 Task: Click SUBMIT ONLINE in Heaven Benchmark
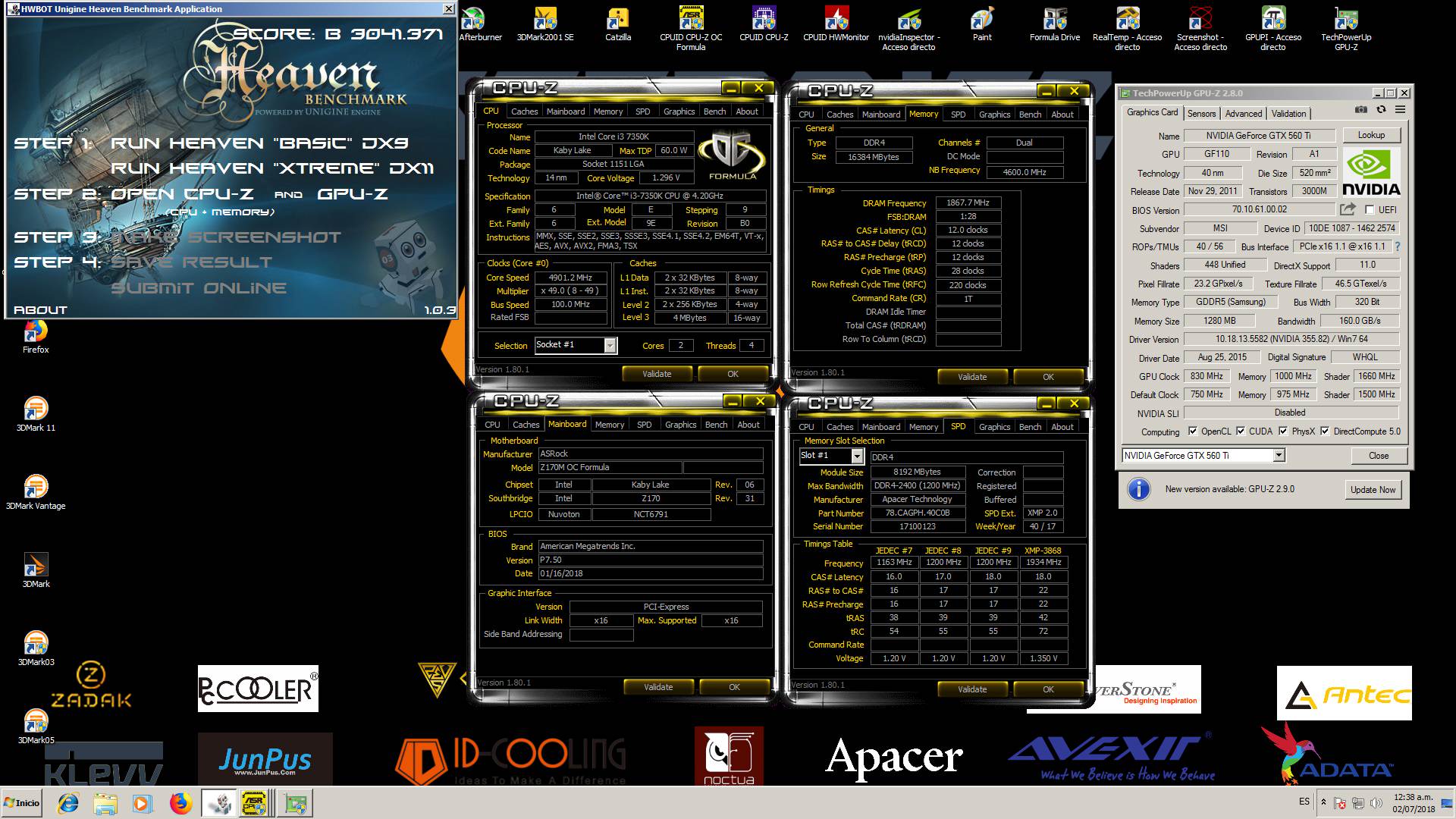[199, 288]
